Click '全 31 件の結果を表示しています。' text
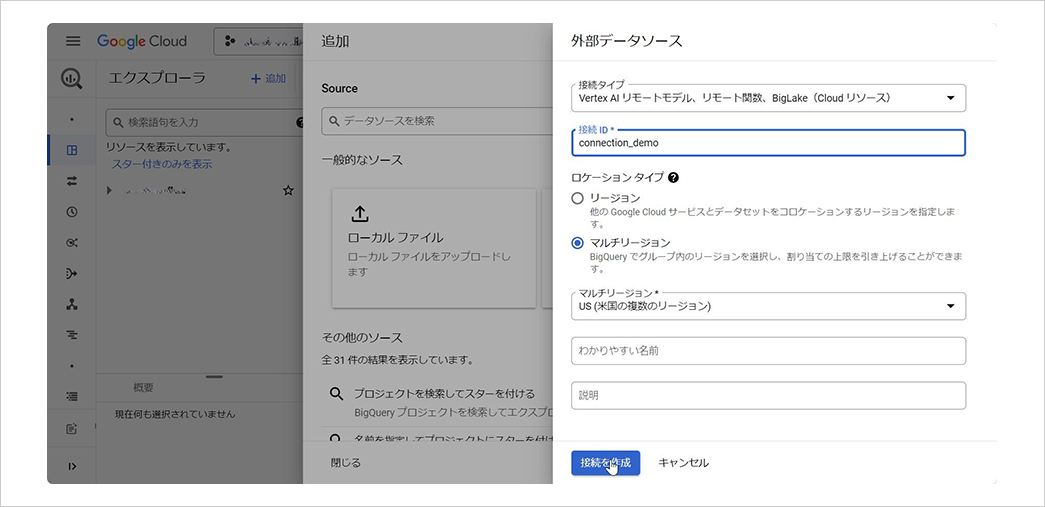This screenshot has height=507, width=1045. click(x=398, y=360)
